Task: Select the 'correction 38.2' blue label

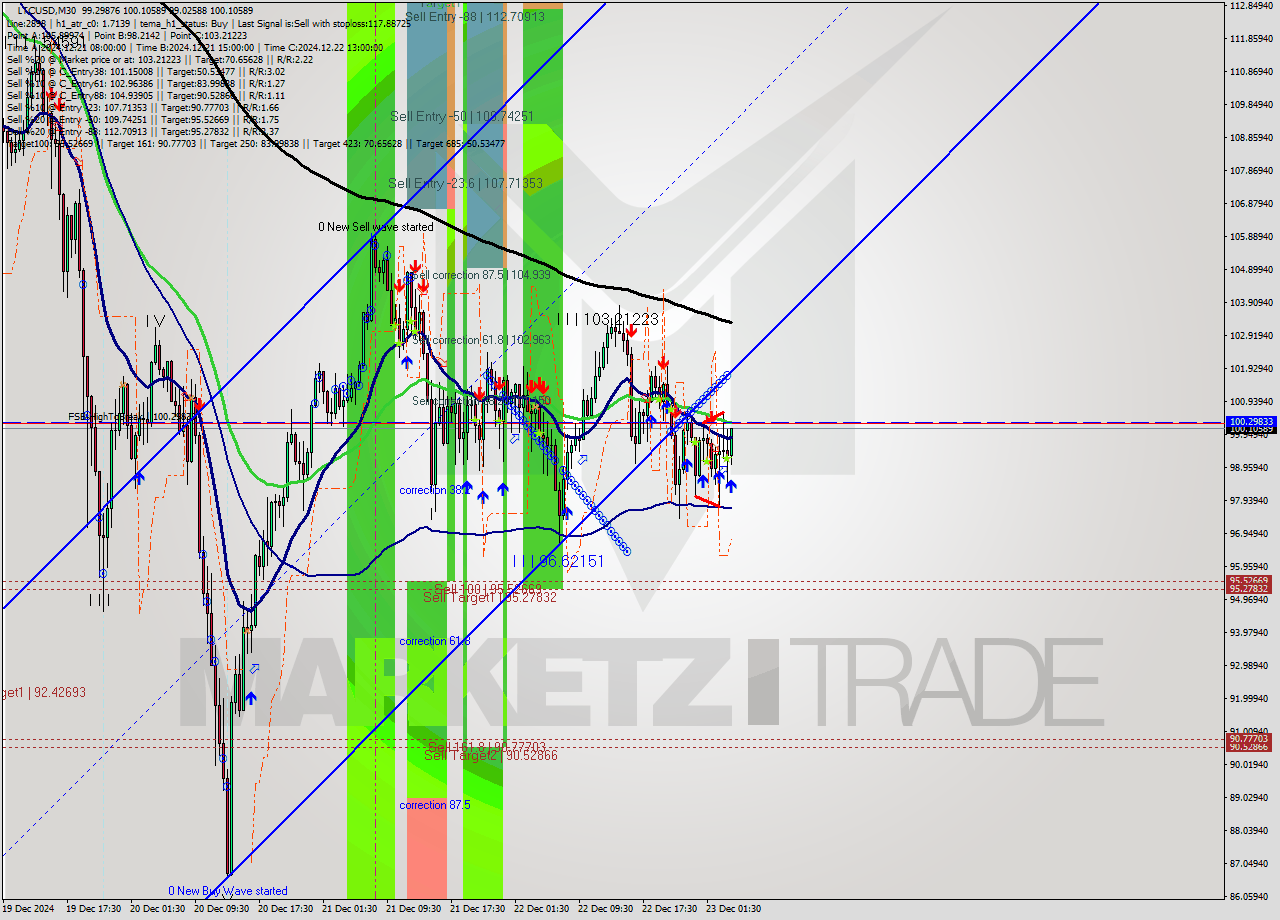Action: pos(433,490)
